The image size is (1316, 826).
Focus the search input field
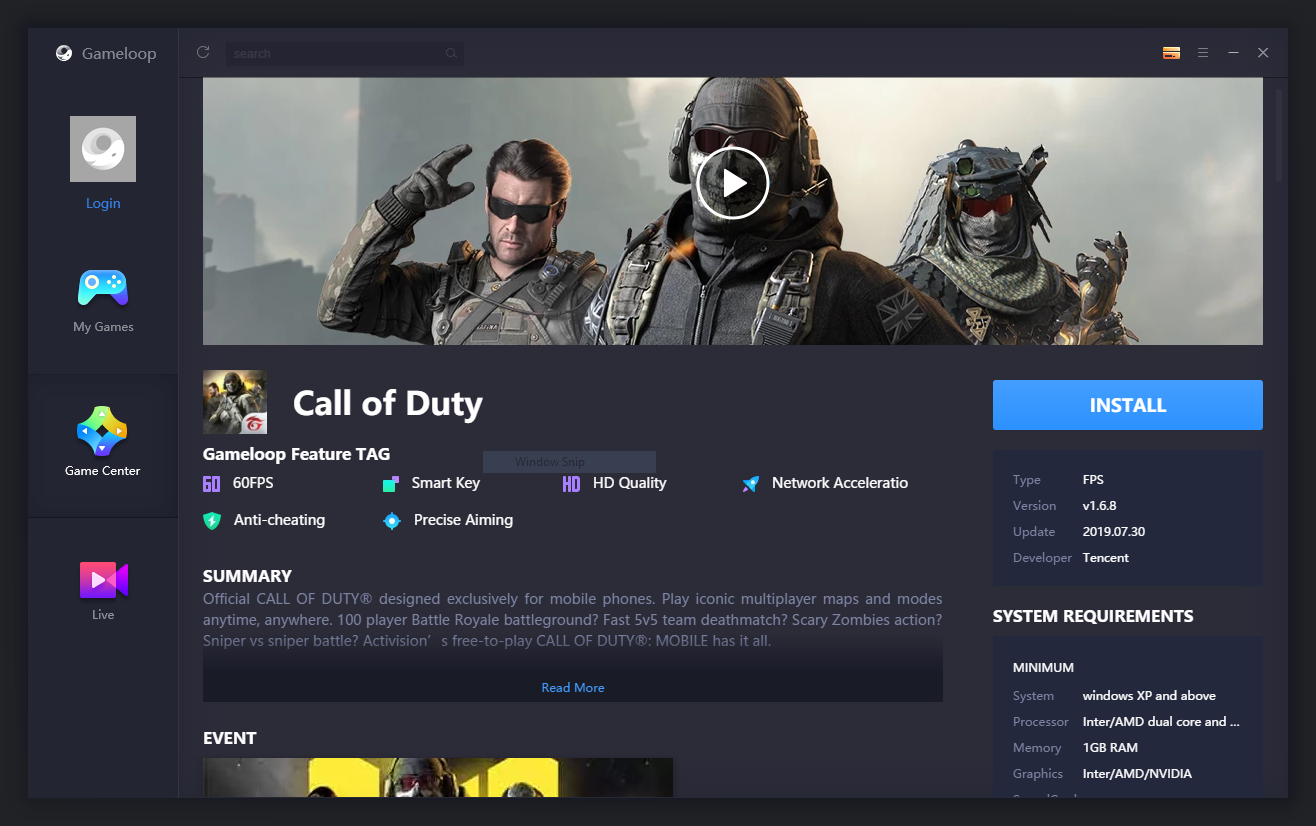pyautogui.click(x=344, y=54)
